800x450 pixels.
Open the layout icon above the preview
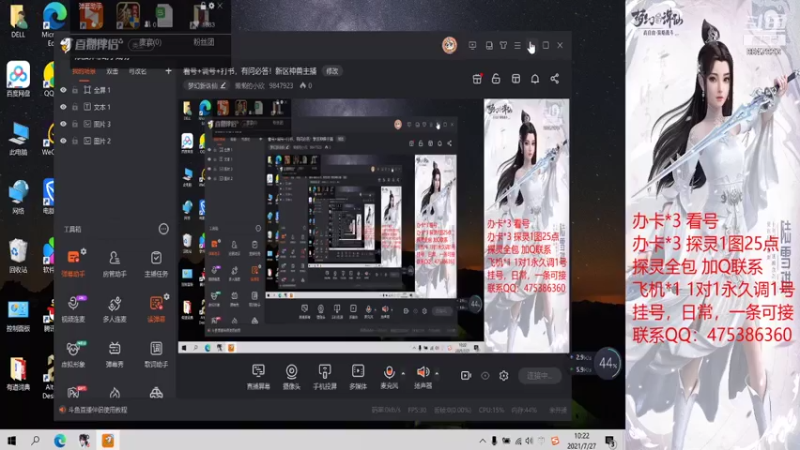pos(516,79)
